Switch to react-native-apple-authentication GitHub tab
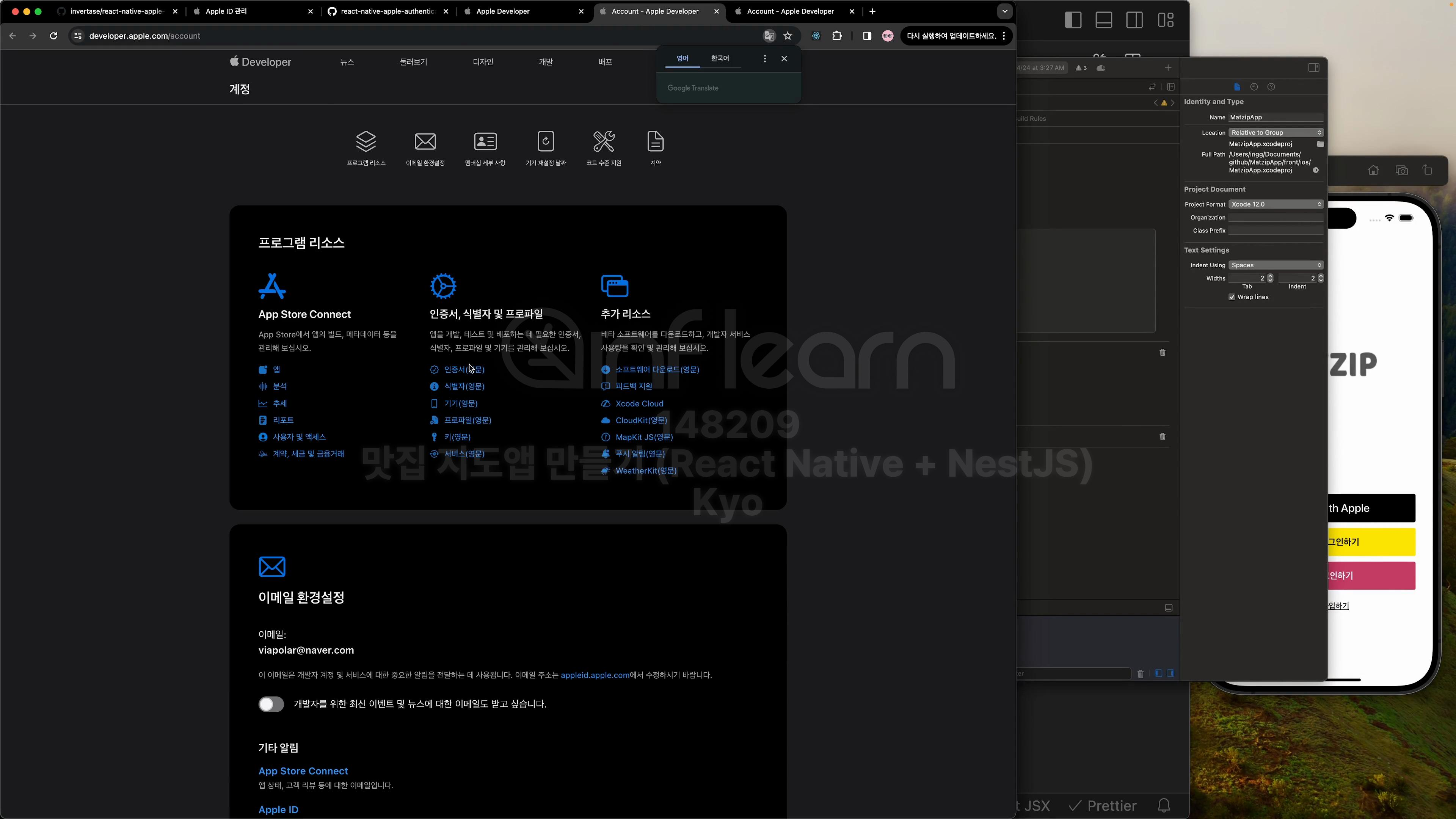 click(388, 11)
